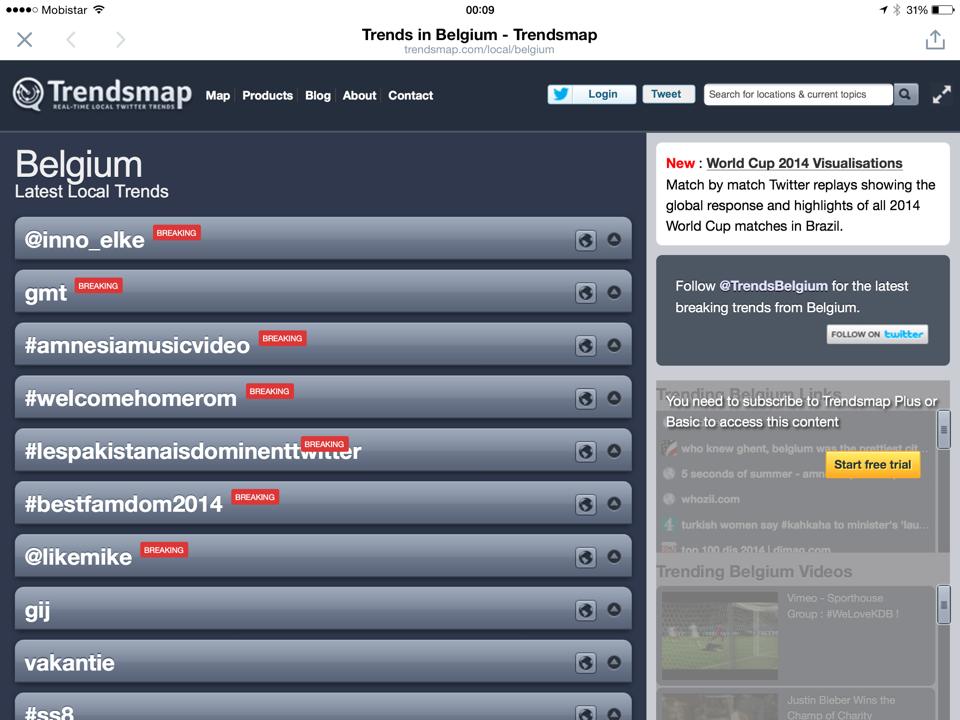960x720 pixels.
Task: Close the browser view with X
Action: 24,40
